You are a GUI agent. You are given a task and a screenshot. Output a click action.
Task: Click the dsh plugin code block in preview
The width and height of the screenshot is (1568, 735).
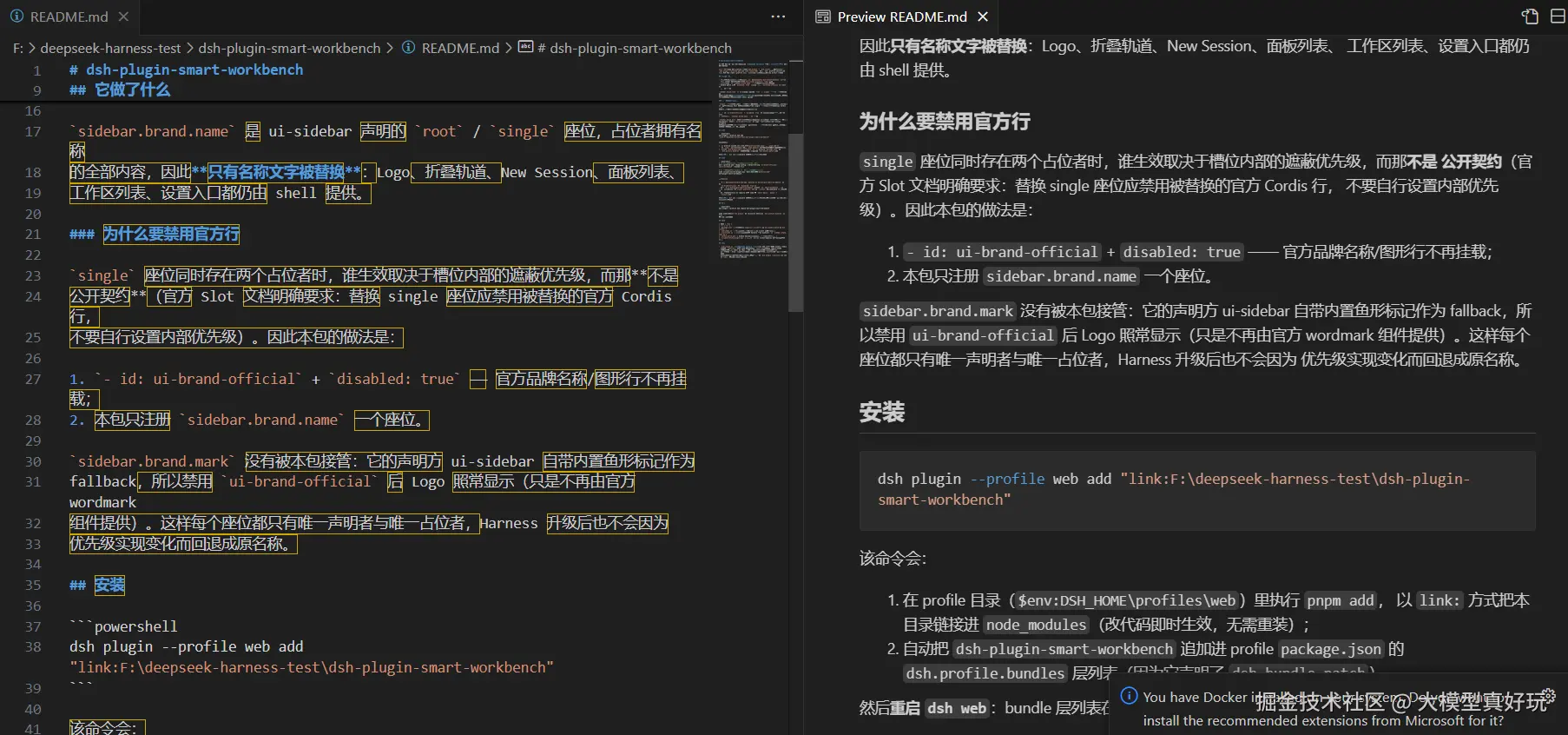(x=1197, y=490)
